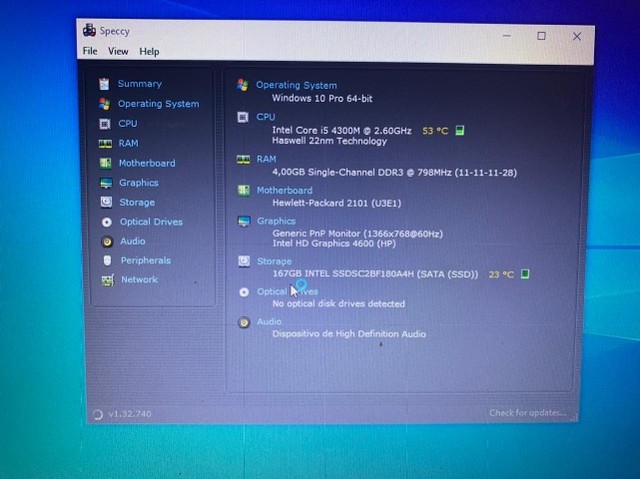Click the 4,00GB Single-Channel DDR3 text
This screenshot has width=640, height=479.
coord(394,173)
